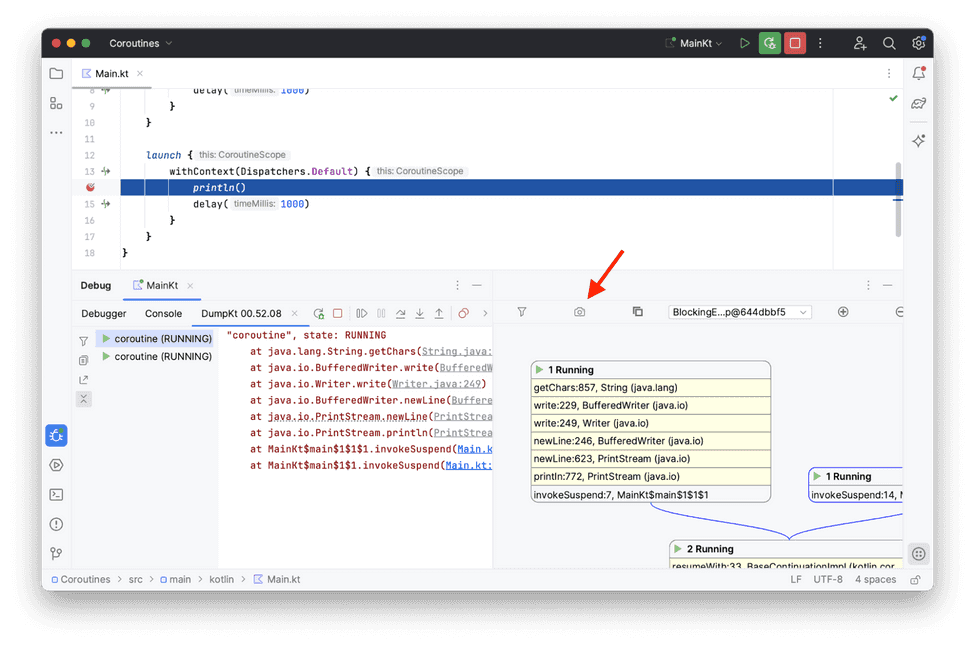Image resolution: width=975 pixels, height=646 pixels.
Task: Open the Terminal tool window
Action: 56,494
